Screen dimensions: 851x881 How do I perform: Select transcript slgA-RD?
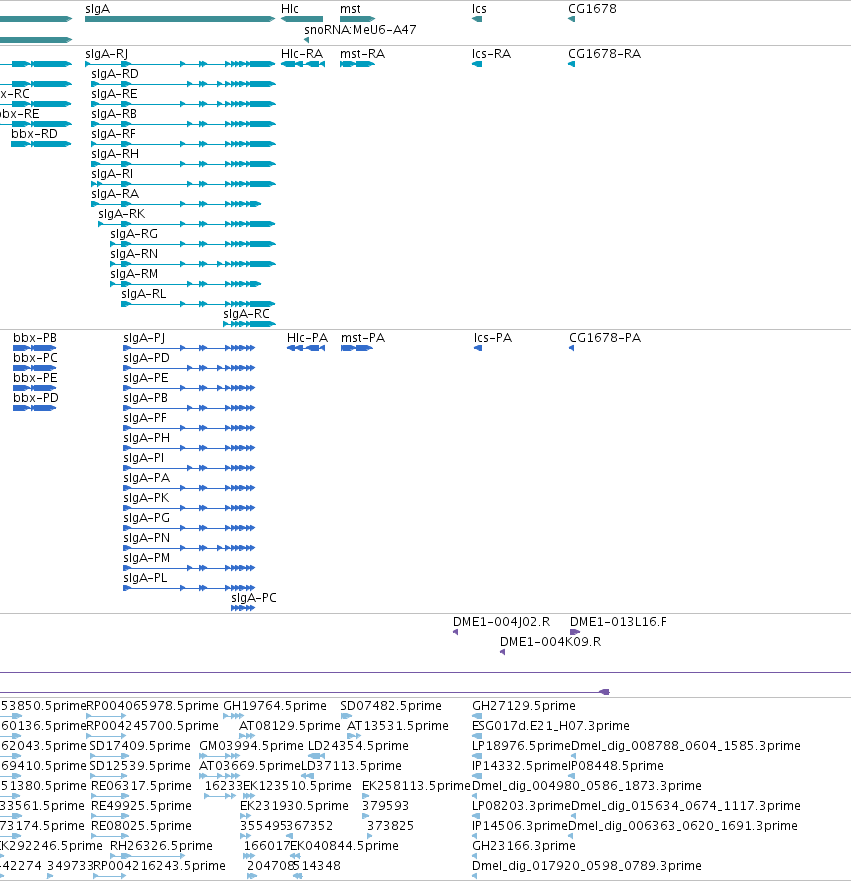183,84
